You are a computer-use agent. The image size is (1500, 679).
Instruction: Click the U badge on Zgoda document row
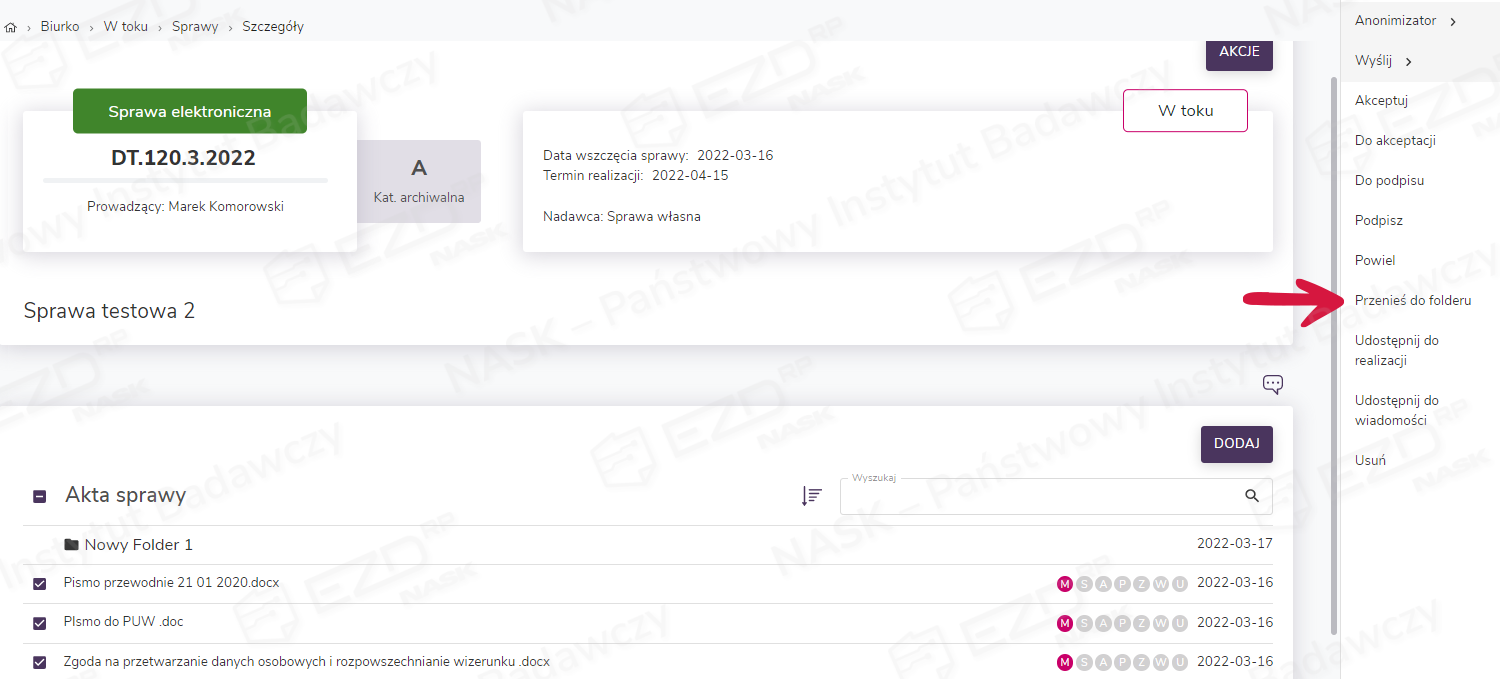[x=1179, y=662]
